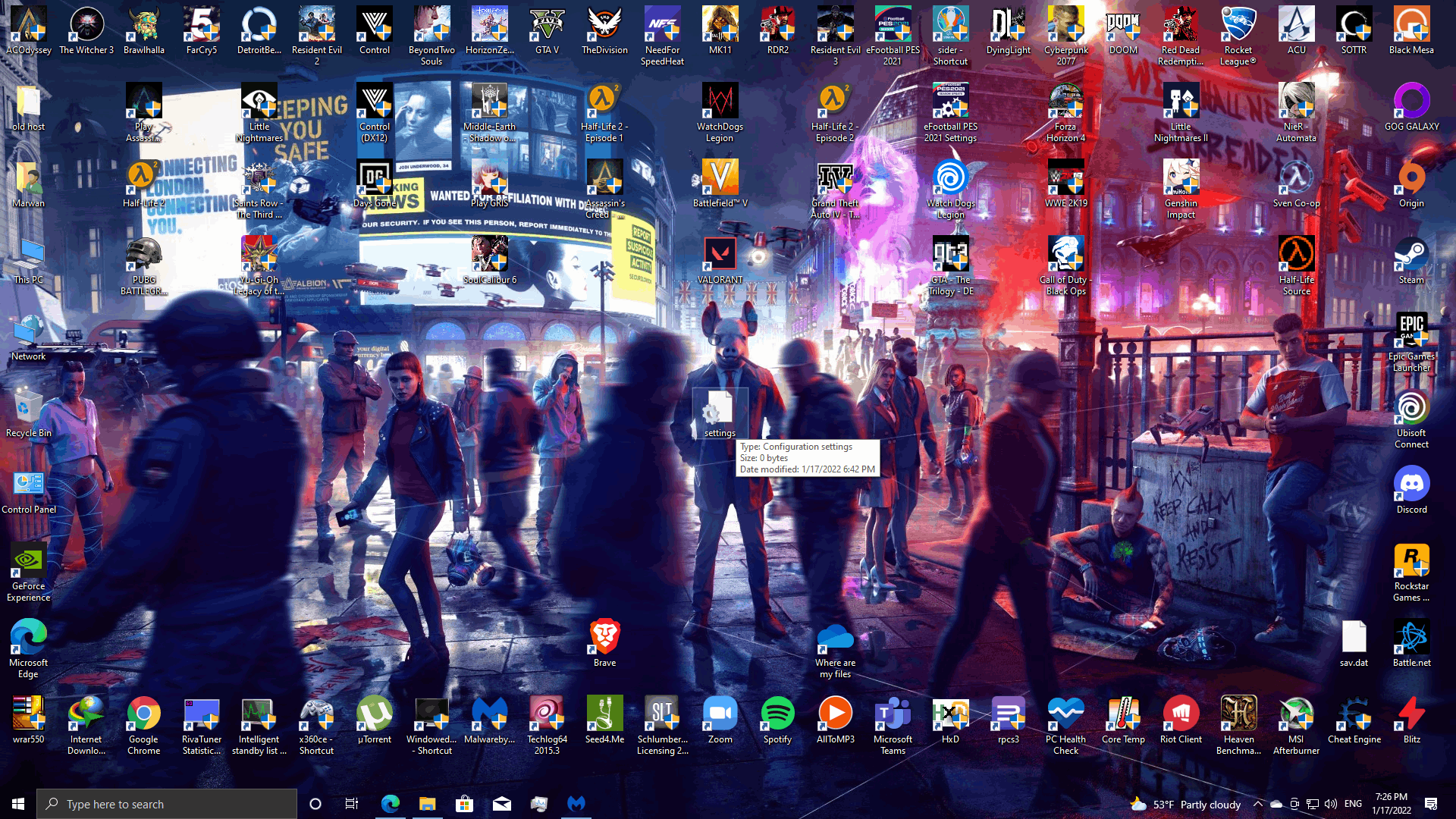Click the Windows Start button
This screenshot has height=819, width=1456.
tap(18, 804)
